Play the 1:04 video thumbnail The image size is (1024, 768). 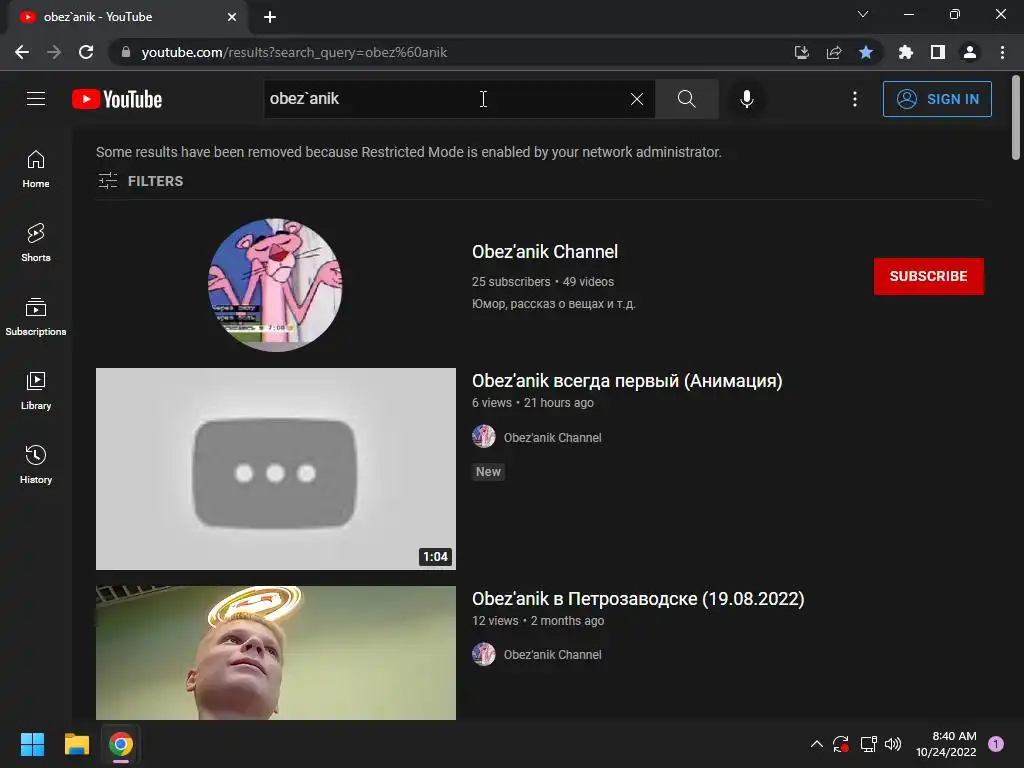click(276, 469)
